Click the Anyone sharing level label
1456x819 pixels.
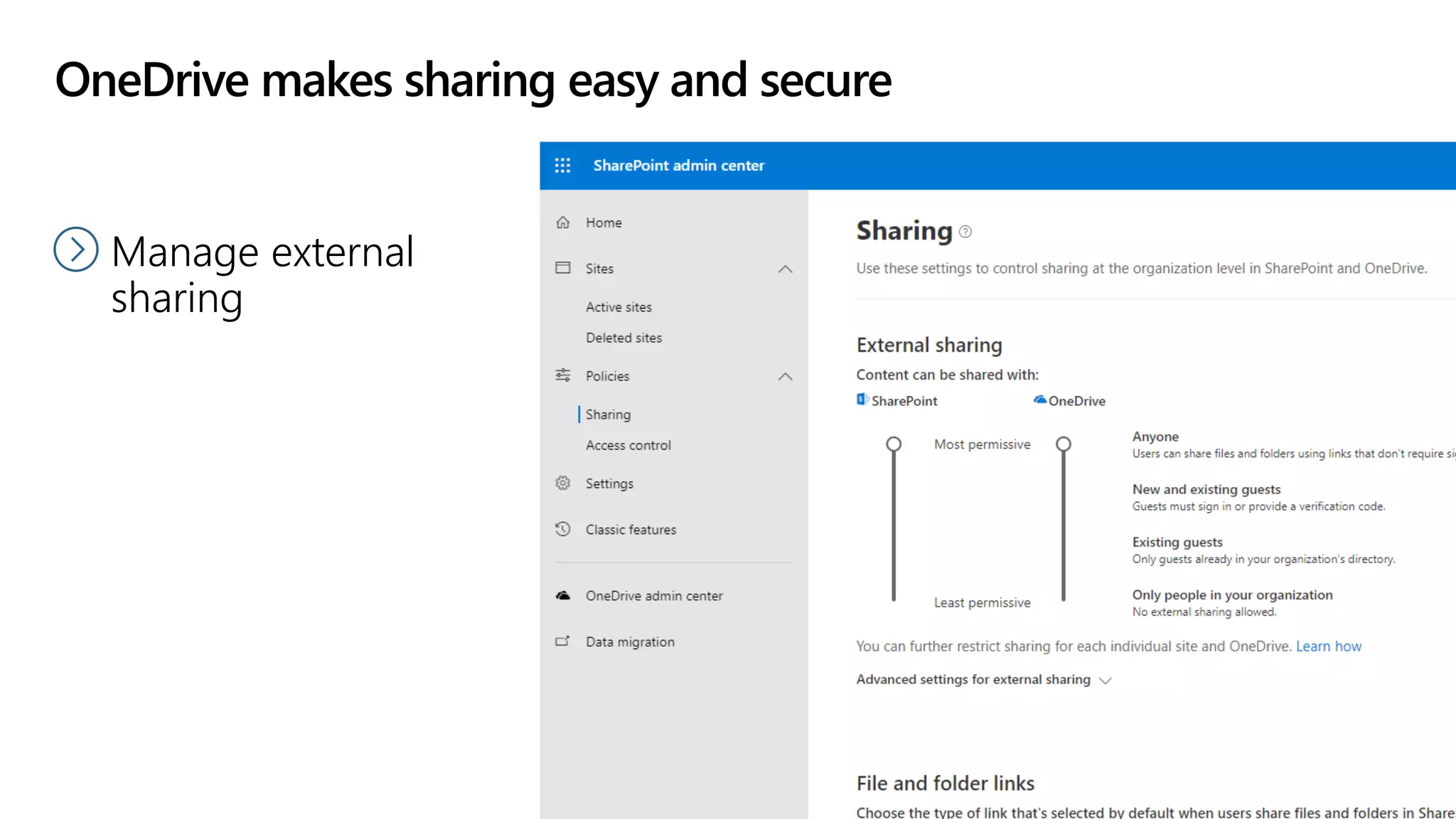point(1155,437)
